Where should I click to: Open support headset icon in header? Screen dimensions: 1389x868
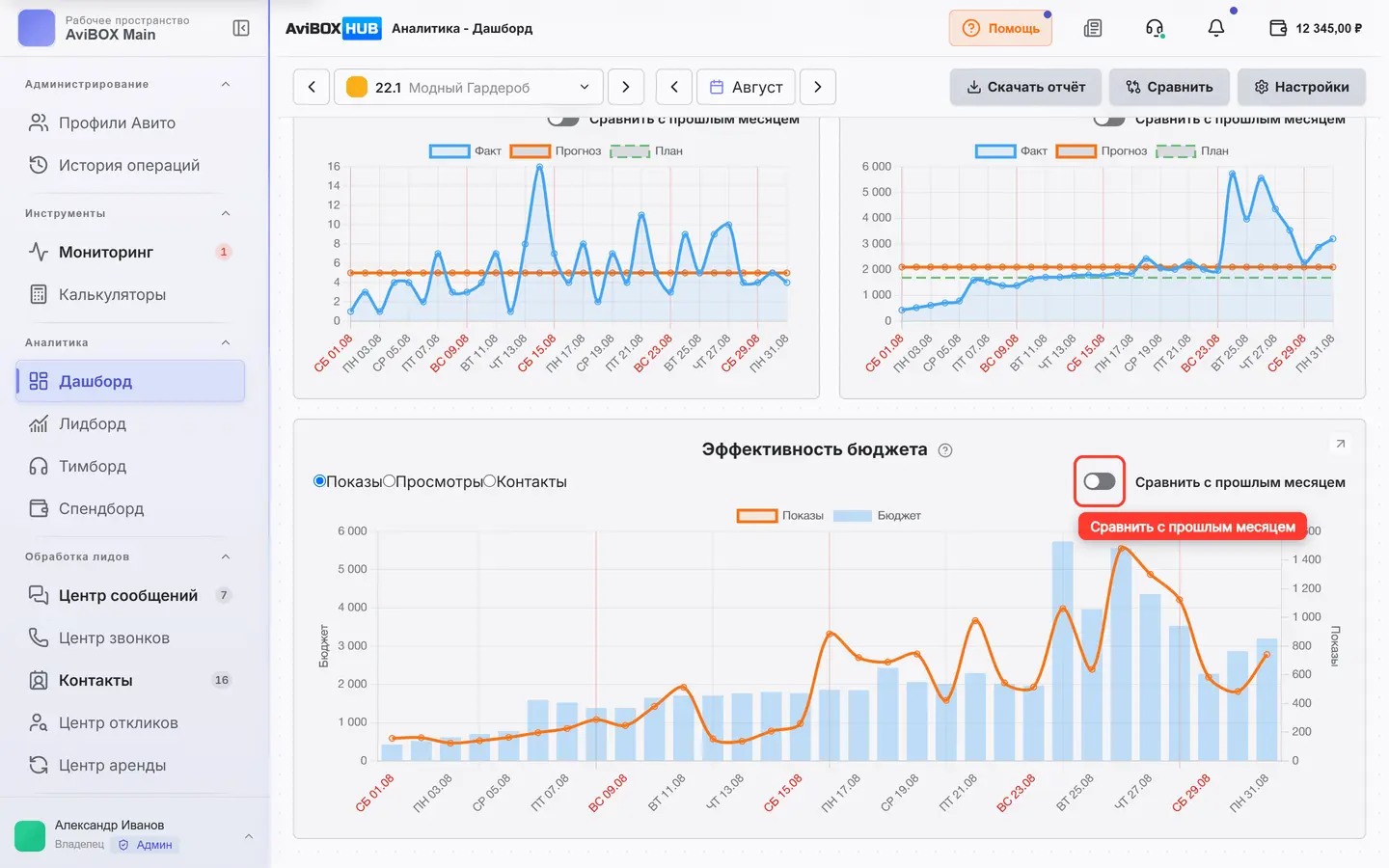pos(1155,28)
